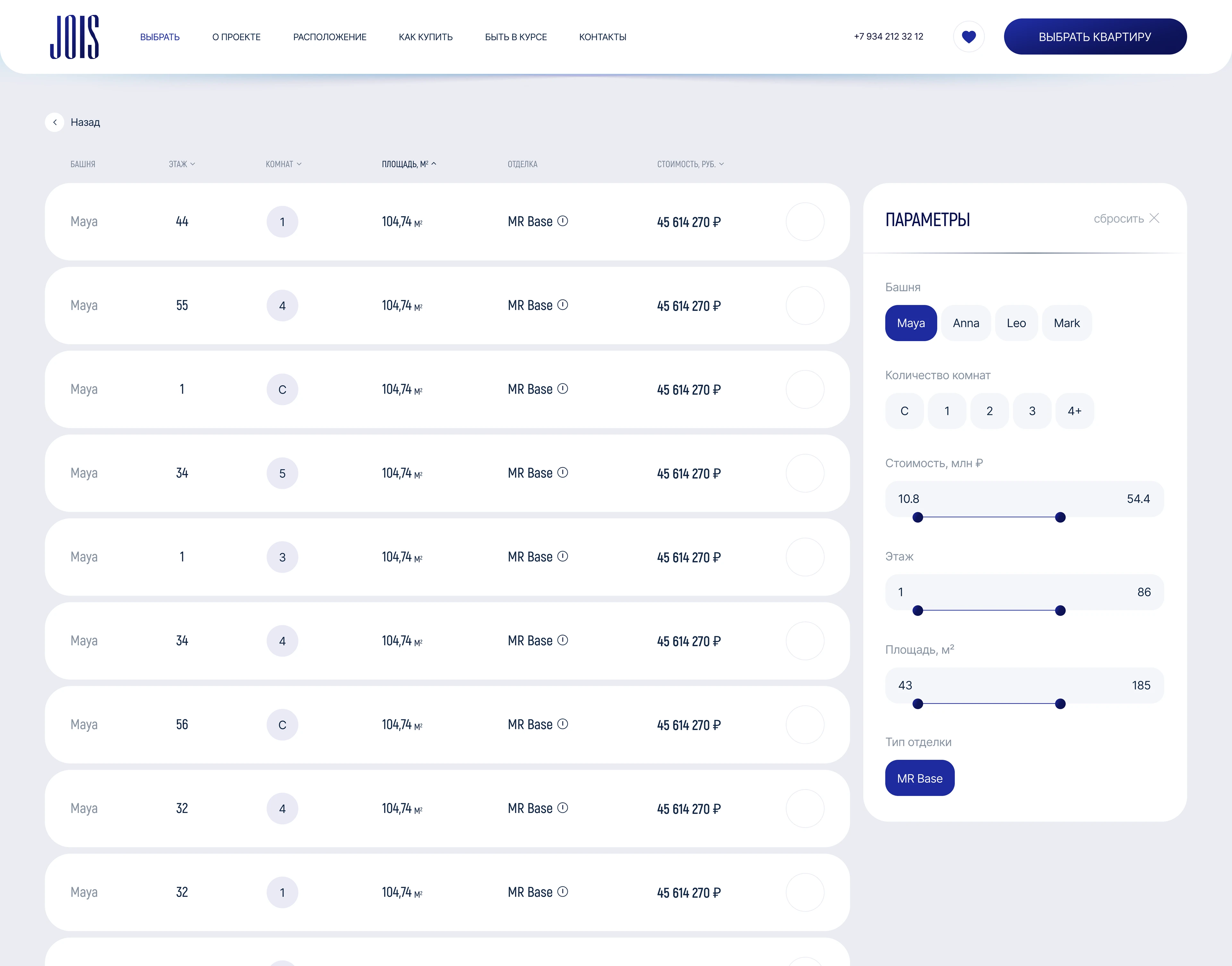Click the ВЫБРАТЬ КВАРТИРУ button
The image size is (1232, 966).
[x=1095, y=37]
